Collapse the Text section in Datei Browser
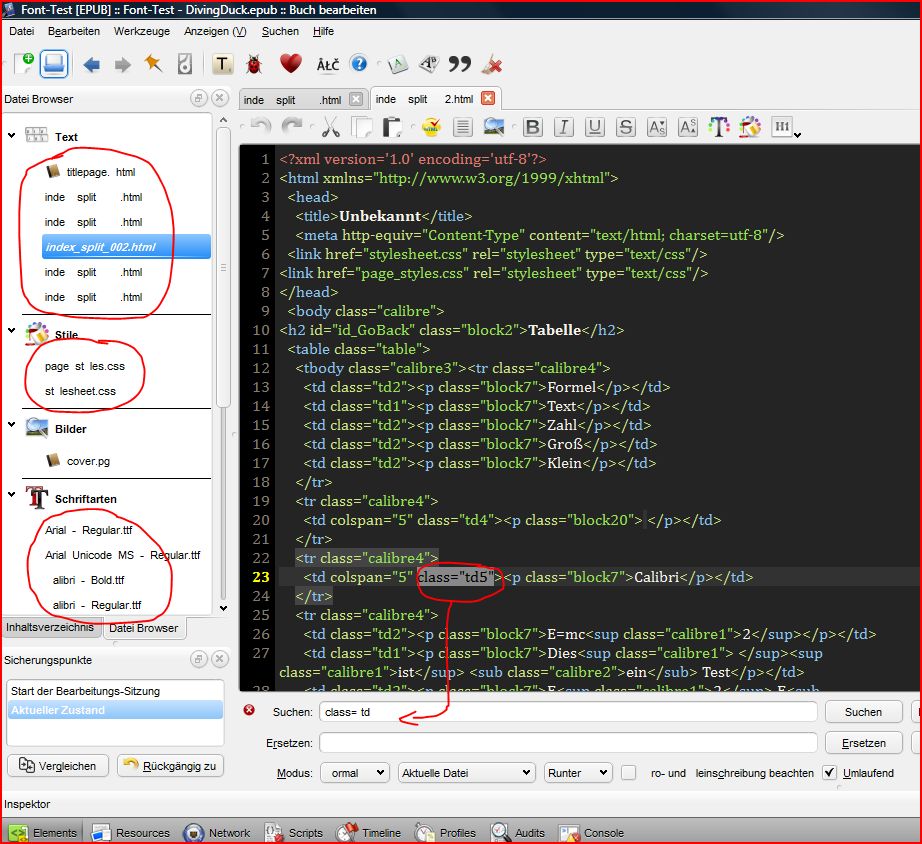This screenshot has width=922, height=844. [x=11, y=137]
